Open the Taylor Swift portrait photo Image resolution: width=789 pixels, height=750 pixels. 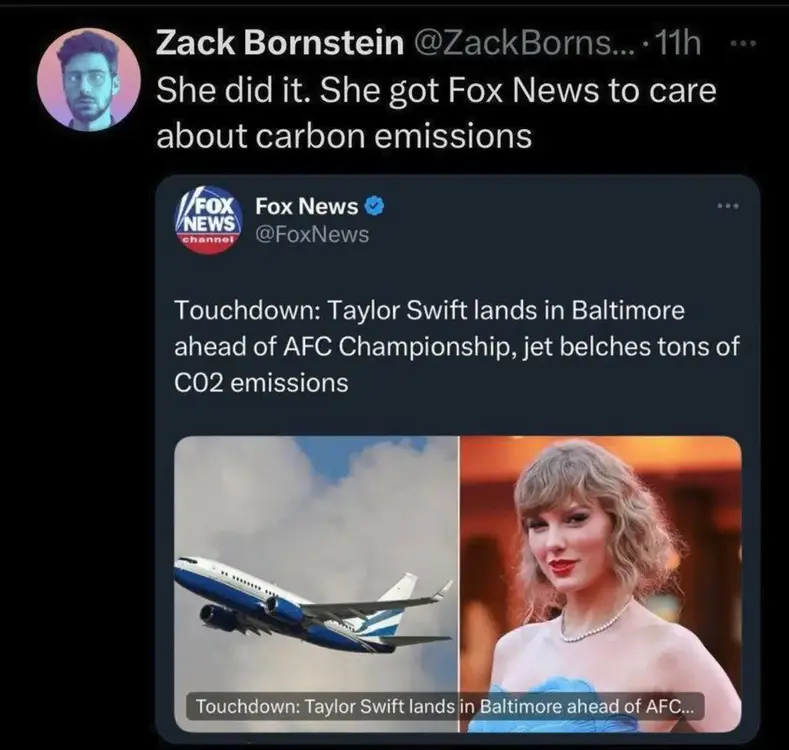point(601,560)
